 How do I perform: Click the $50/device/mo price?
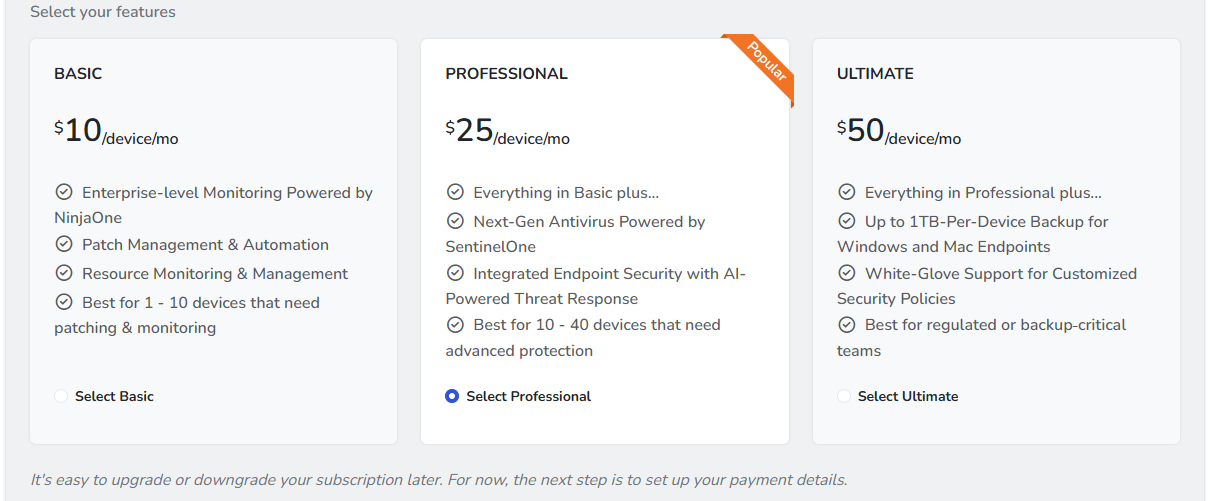(899, 132)
